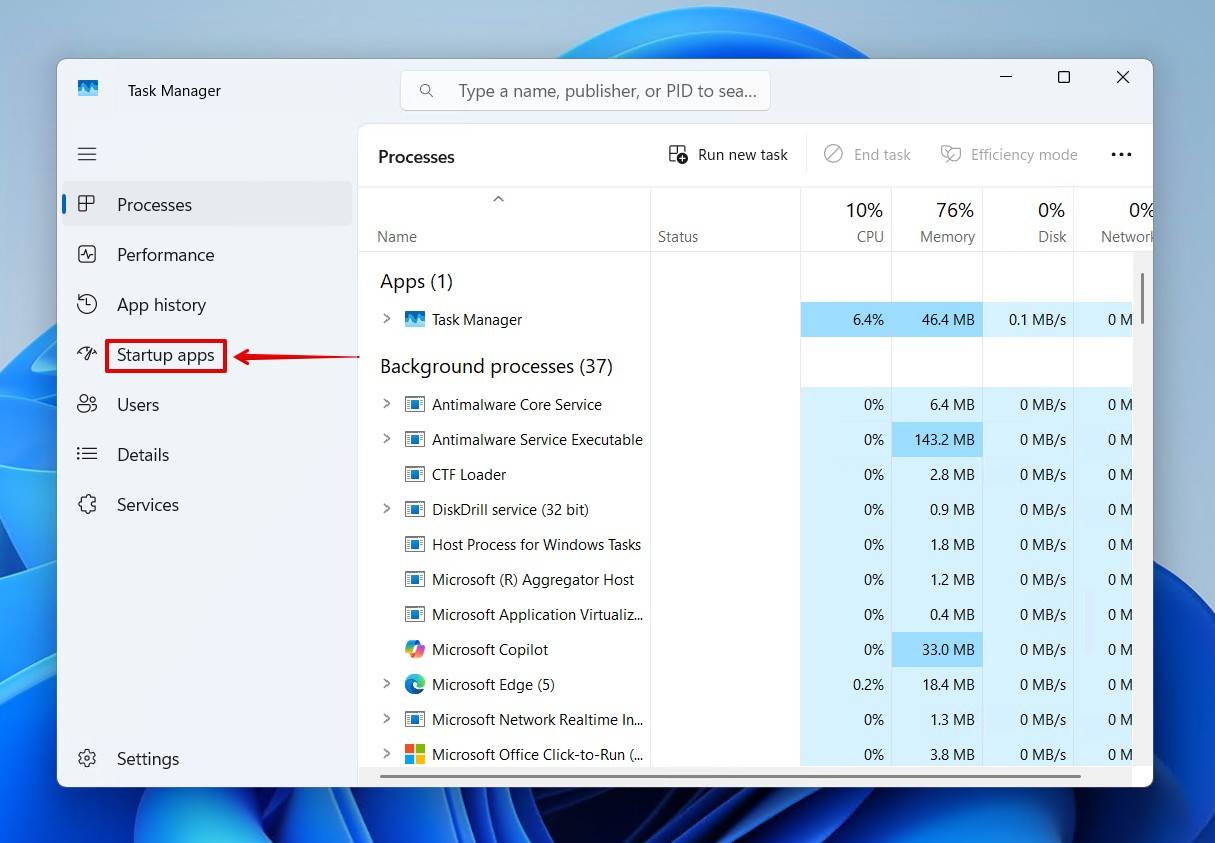Open the hamburger navigation menu
Image resolution: width=1215 pixels, height=843 pixels.
pyautogui.click(x=87, y=154)
